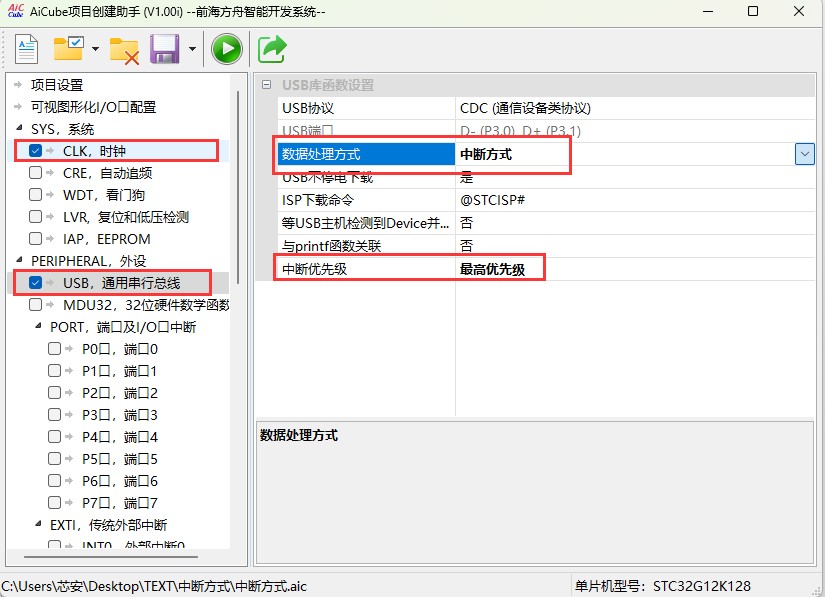Image resolution: width=825 pixels, height=597 pixels.
Task: Collapse the USB库函数设置 section
Action: pos(267,85)
